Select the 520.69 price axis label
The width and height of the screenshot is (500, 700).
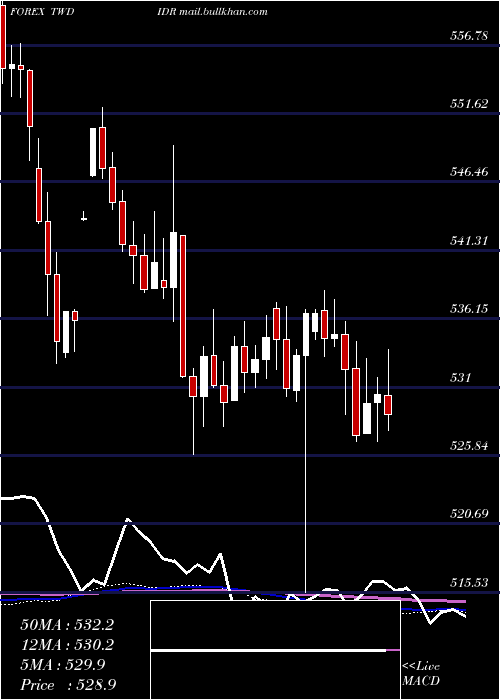pyautogui.click(x=468, y=514)
